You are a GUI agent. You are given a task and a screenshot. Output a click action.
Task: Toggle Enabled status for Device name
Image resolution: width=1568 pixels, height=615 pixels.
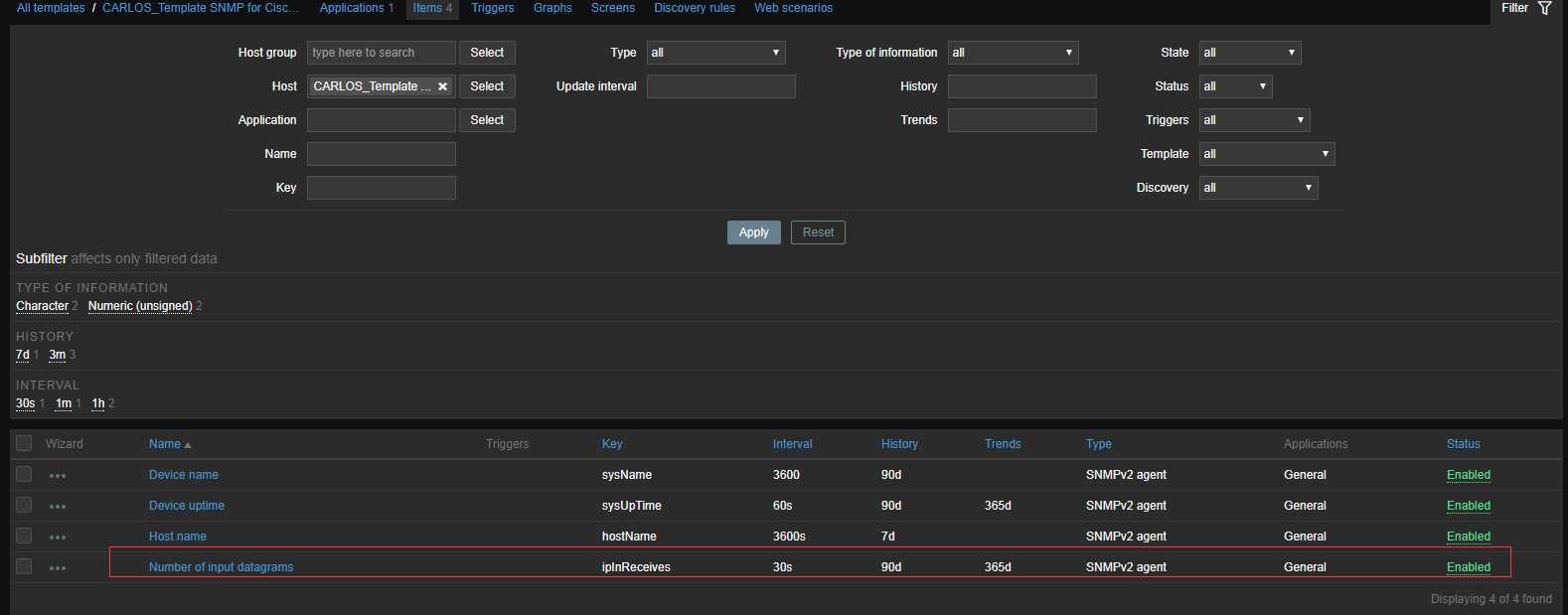pyautogui.click(x=1469, y=475)
